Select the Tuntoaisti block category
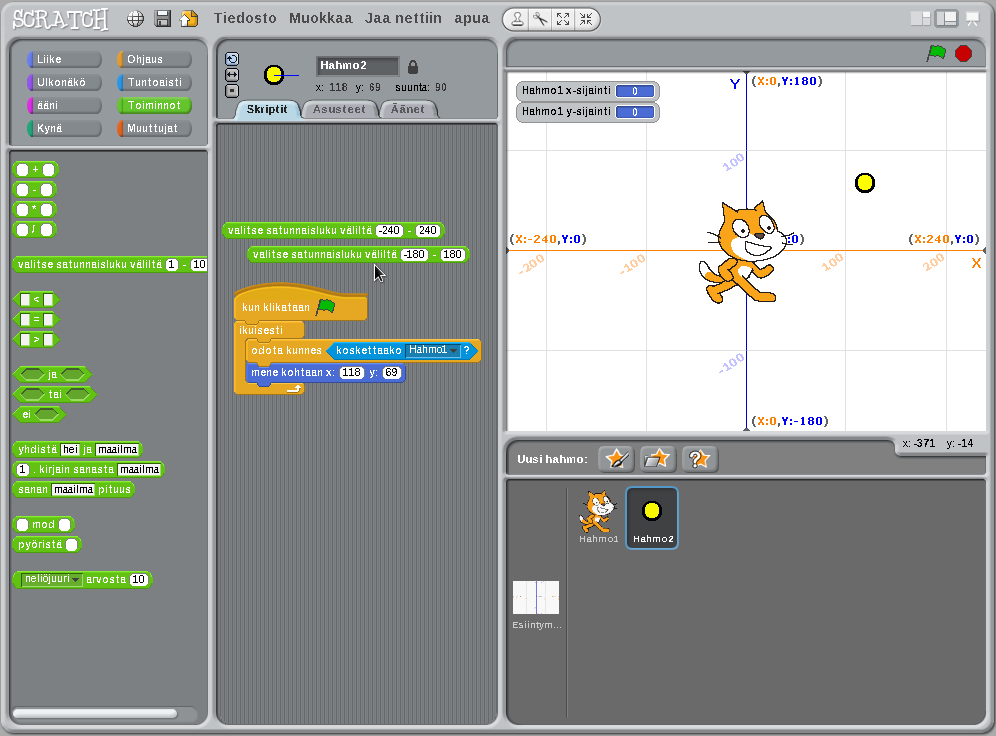996x736 pixels. (154, 82)
